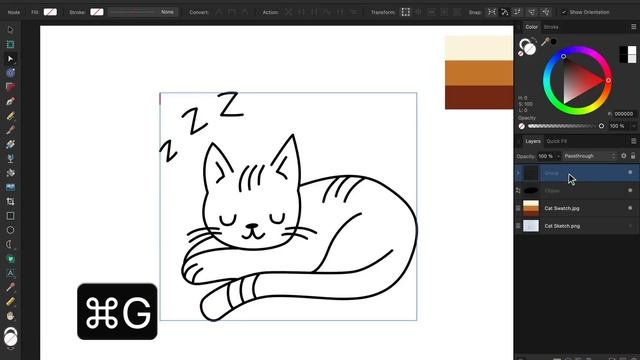Toggle visibility of Cat Sketch.png layer
The height and width of the screenshot is (360, 640).
click(x=630, y=226)
